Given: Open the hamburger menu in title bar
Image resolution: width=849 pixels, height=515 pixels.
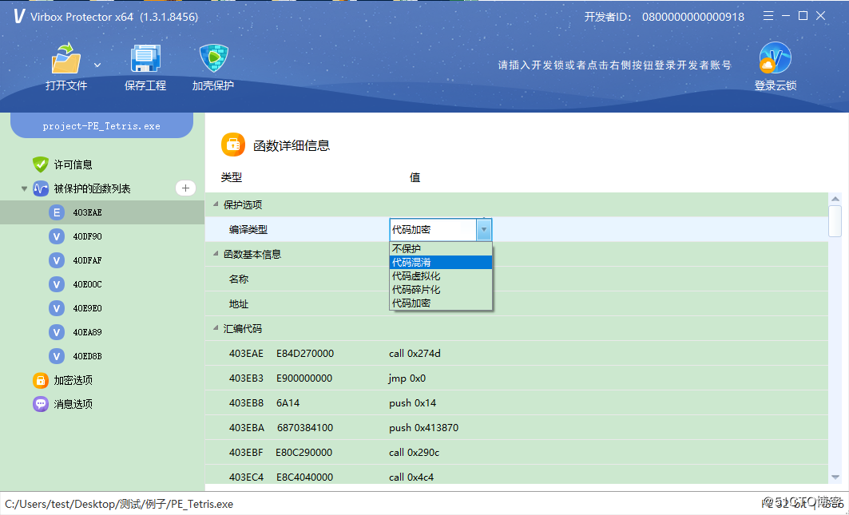Looking at the screenshot, I should click(768, 16).
